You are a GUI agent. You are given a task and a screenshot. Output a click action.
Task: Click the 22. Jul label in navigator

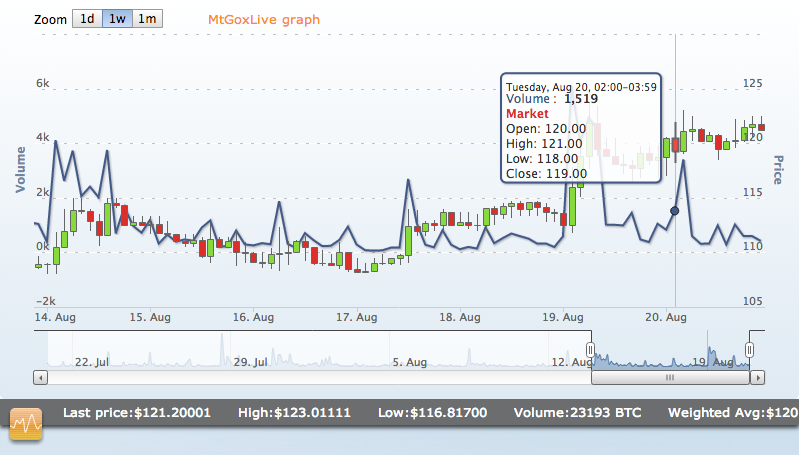point(92,362)
